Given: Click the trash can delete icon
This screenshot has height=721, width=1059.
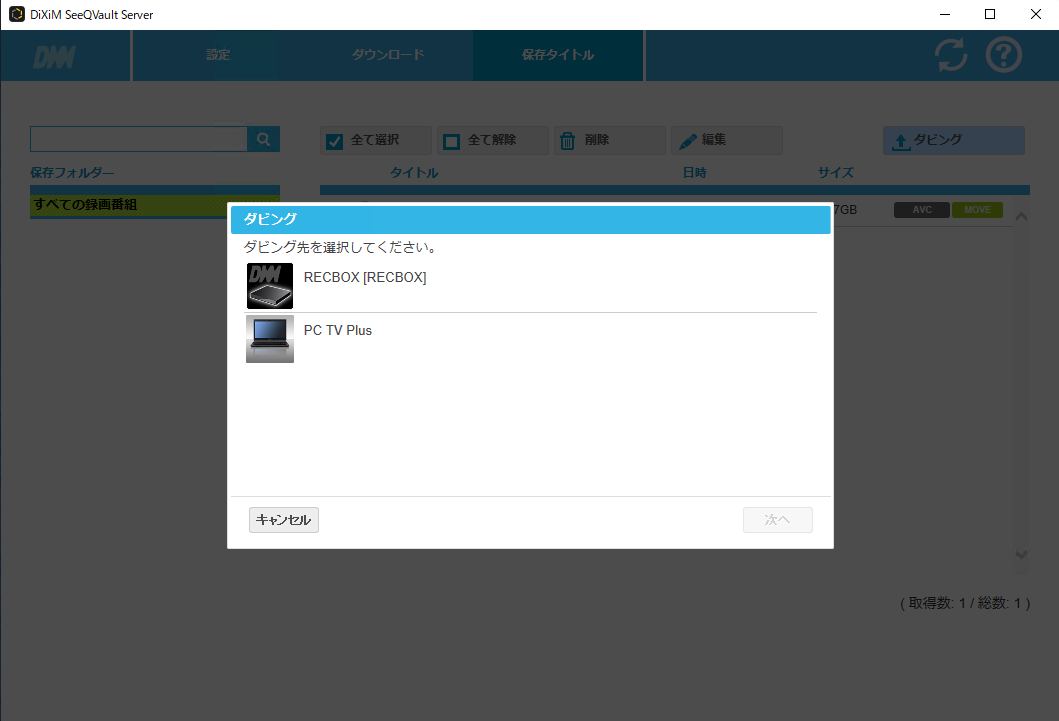Looking at the screenshot, I should [567, 141].
